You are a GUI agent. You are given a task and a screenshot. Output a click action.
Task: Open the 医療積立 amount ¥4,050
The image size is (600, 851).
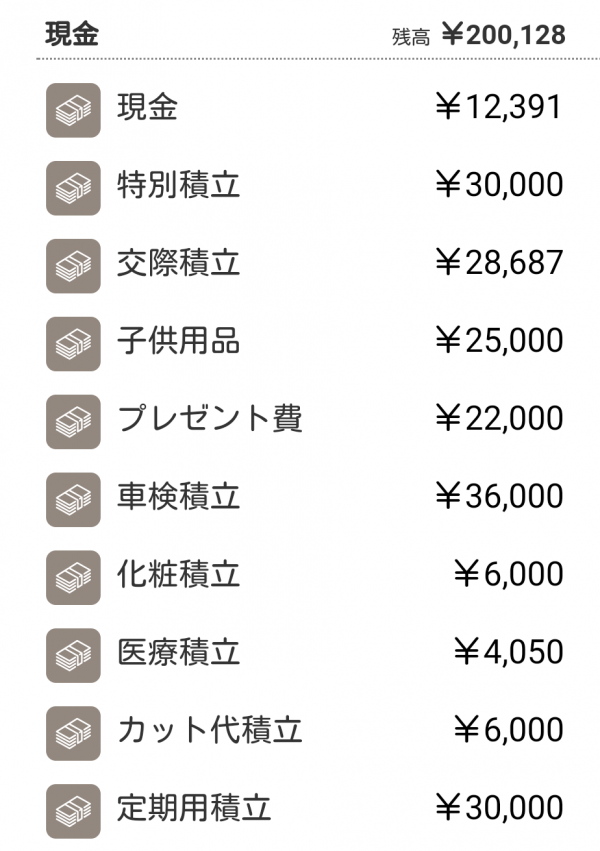point(508,652)
